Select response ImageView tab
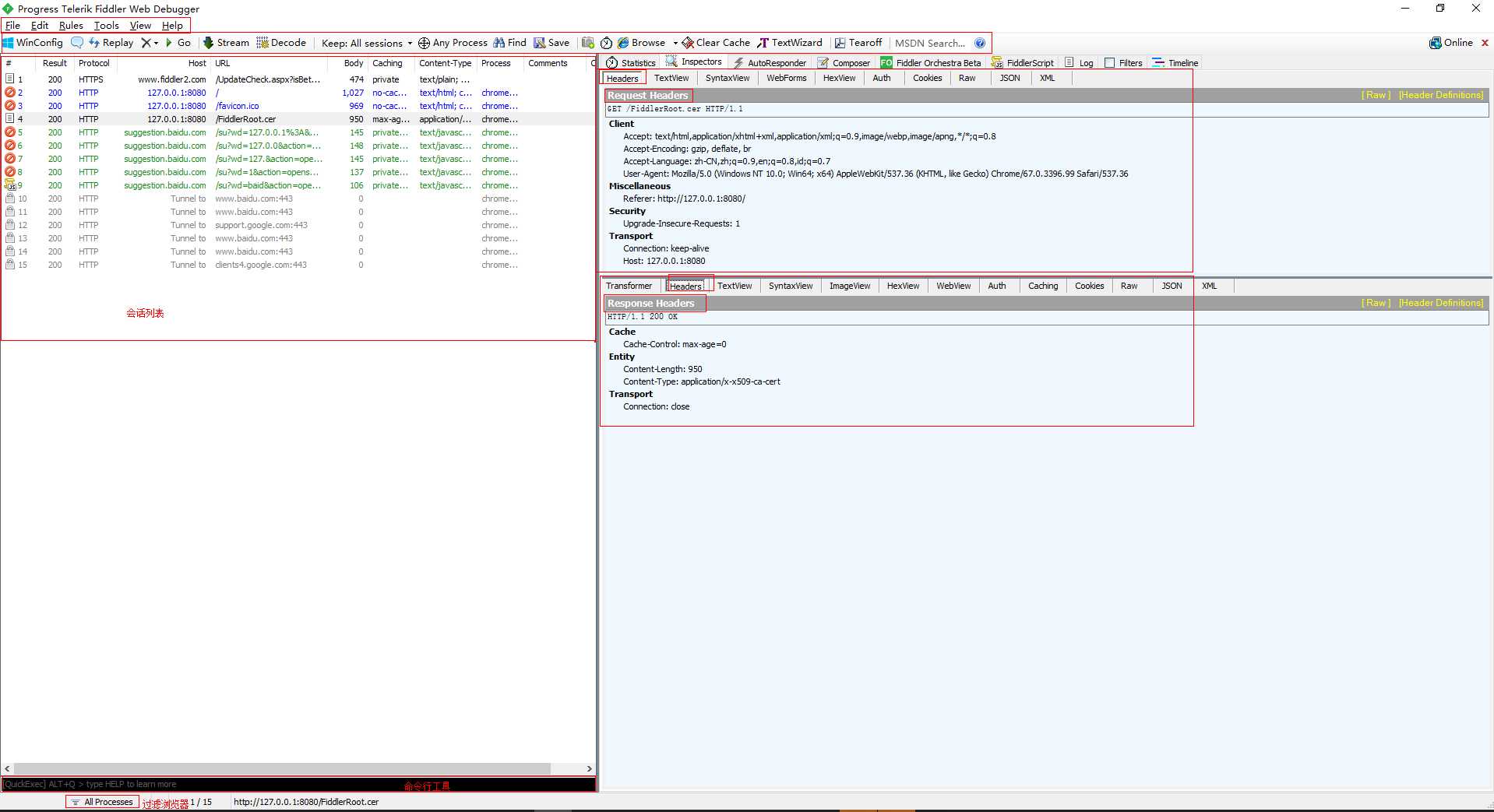The height and width of the screenshot is (812, 1494). pyautogui.click(x=850, y=286)
